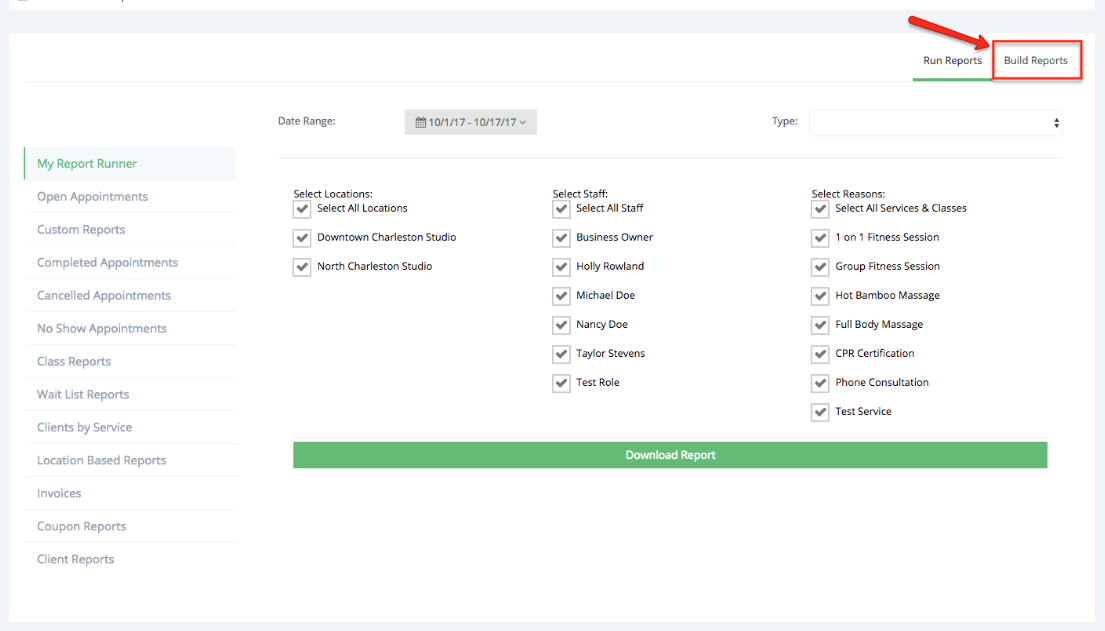This screenshot has width=1105, height=631.
Task: Open the Type selection dropdown
Action: (935, 121)
